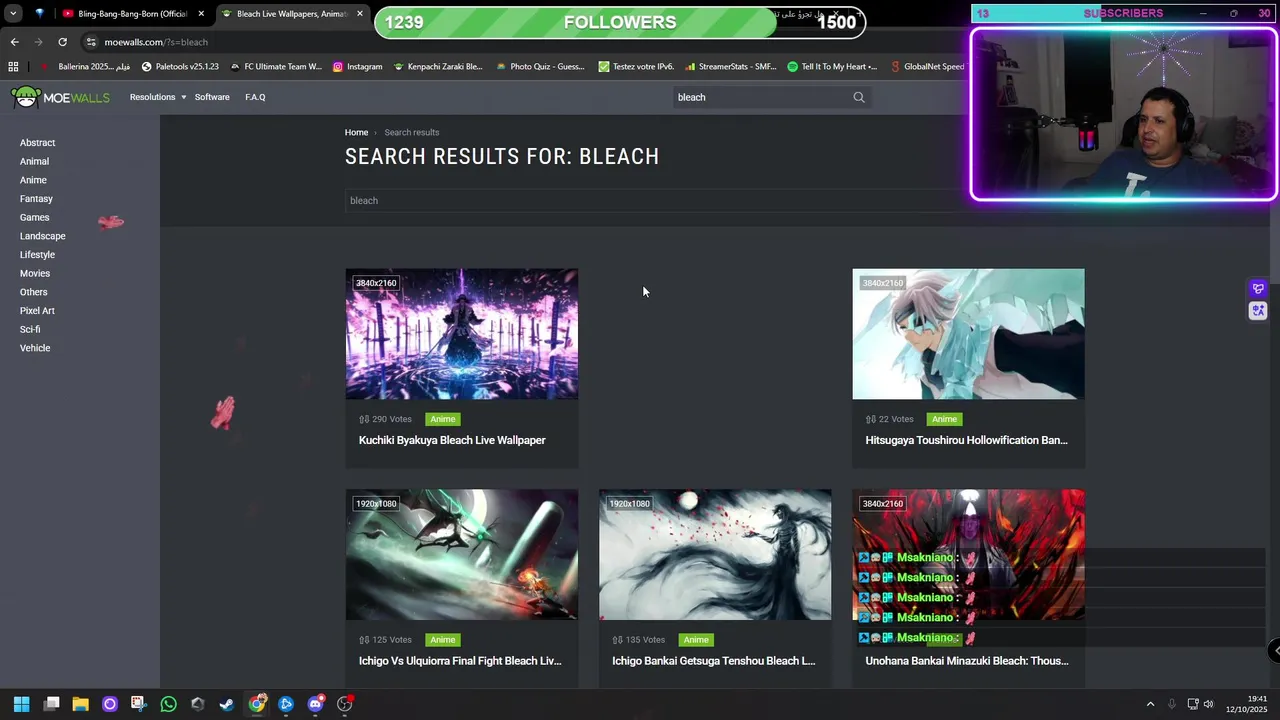
Task: Reload the page
Action: point(62,42)
